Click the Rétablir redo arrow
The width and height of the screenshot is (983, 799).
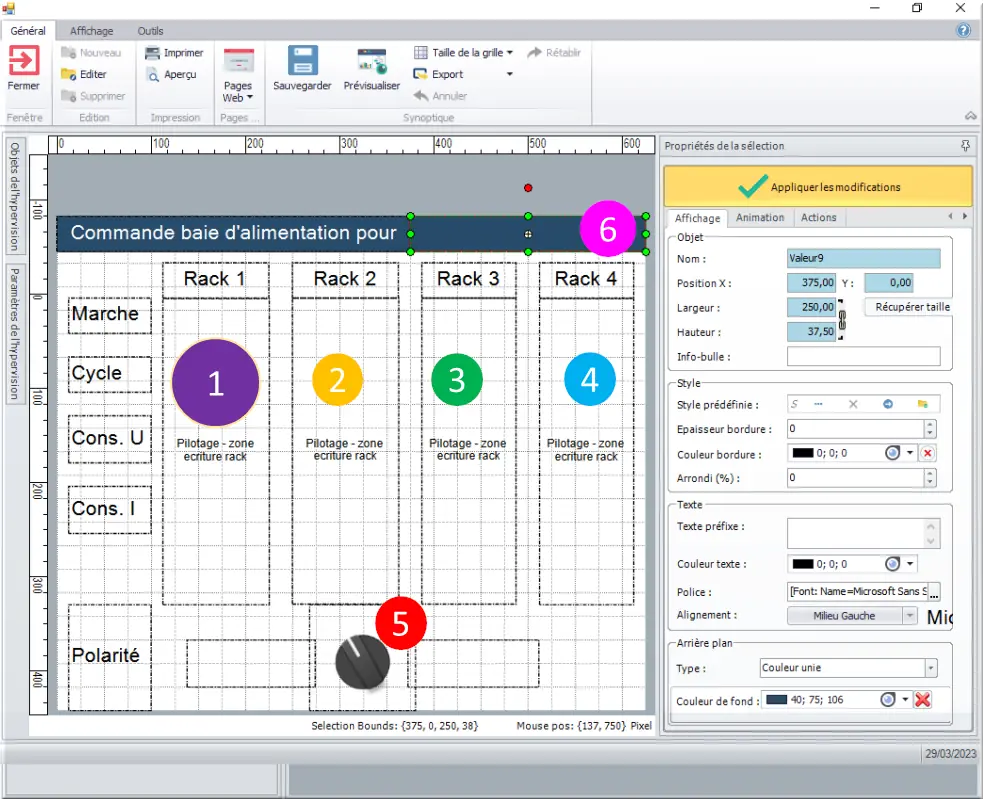554,53
